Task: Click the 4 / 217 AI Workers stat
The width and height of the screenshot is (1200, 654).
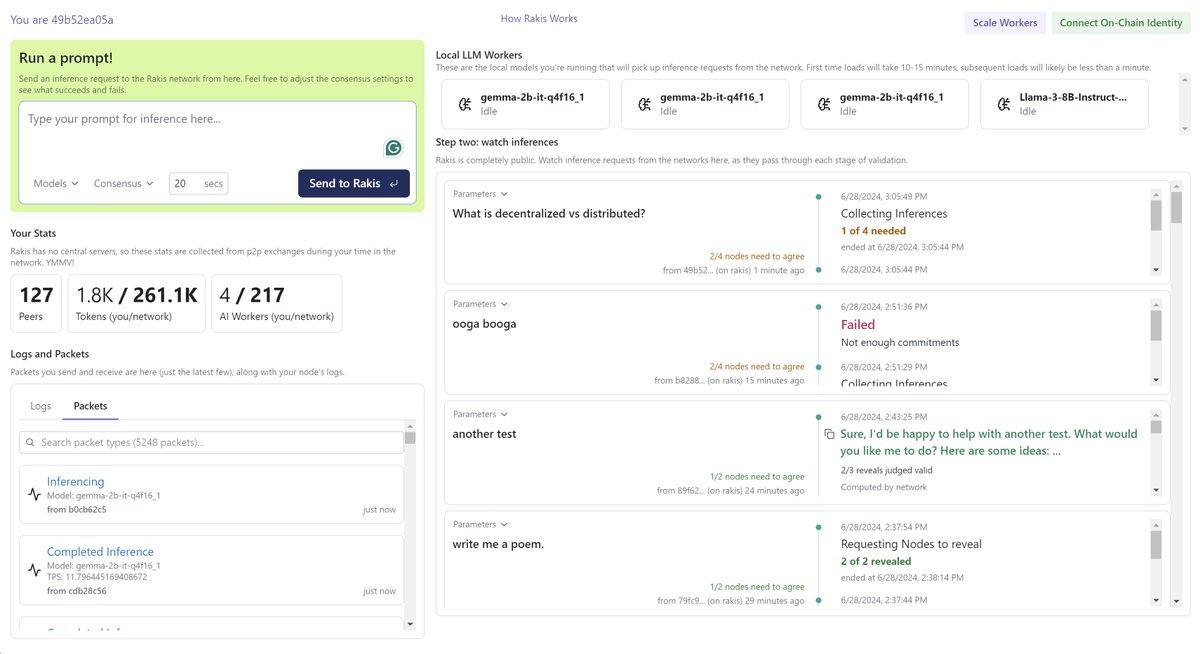Action: tap(277, 303)
